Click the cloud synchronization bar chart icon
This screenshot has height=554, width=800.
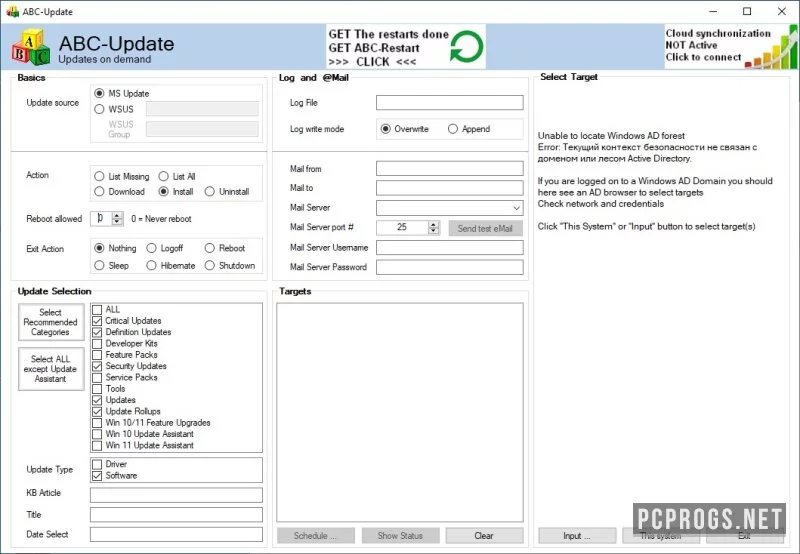click(x=771, y=49)
